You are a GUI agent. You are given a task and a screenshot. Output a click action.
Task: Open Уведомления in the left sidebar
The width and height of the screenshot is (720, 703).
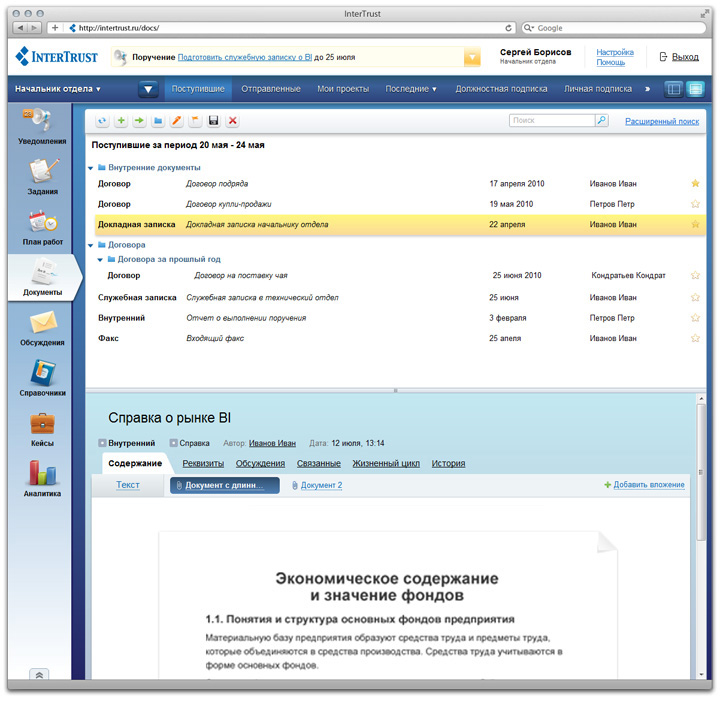[42, 126]
